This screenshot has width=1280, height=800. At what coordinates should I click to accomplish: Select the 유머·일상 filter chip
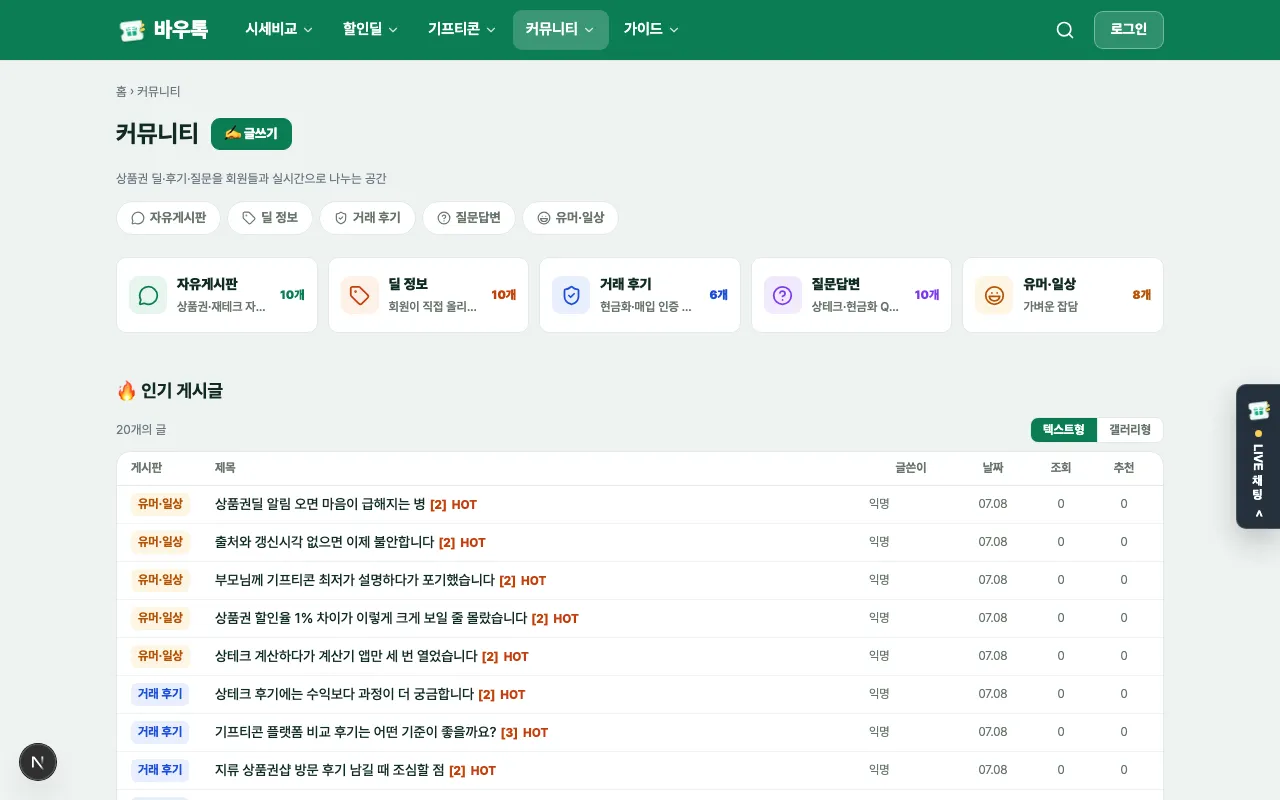point(570,218)
